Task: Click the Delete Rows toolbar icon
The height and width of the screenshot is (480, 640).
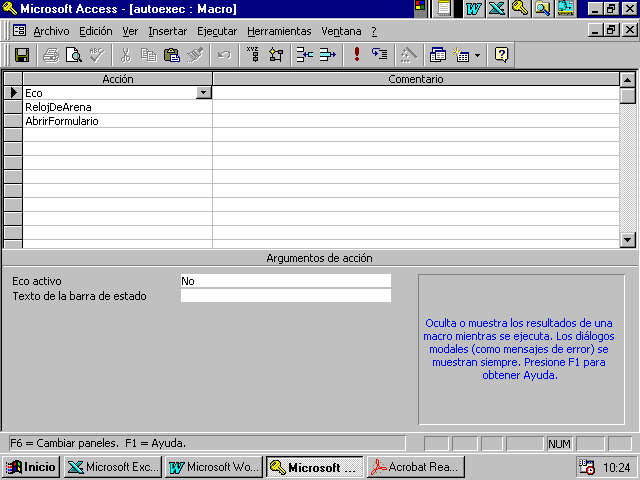Action: [x=327, y=55]
